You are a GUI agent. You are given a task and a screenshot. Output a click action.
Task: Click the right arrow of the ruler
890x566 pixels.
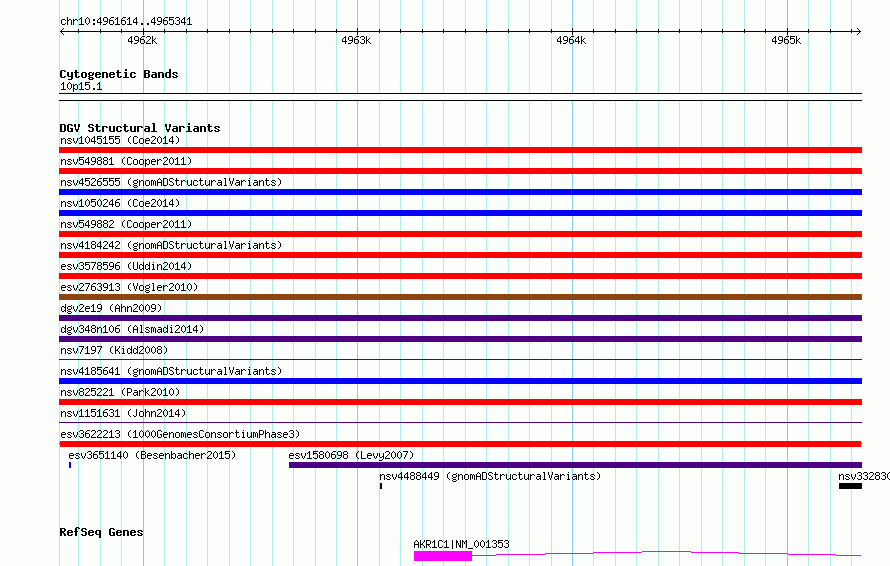(x=858, y=31)
